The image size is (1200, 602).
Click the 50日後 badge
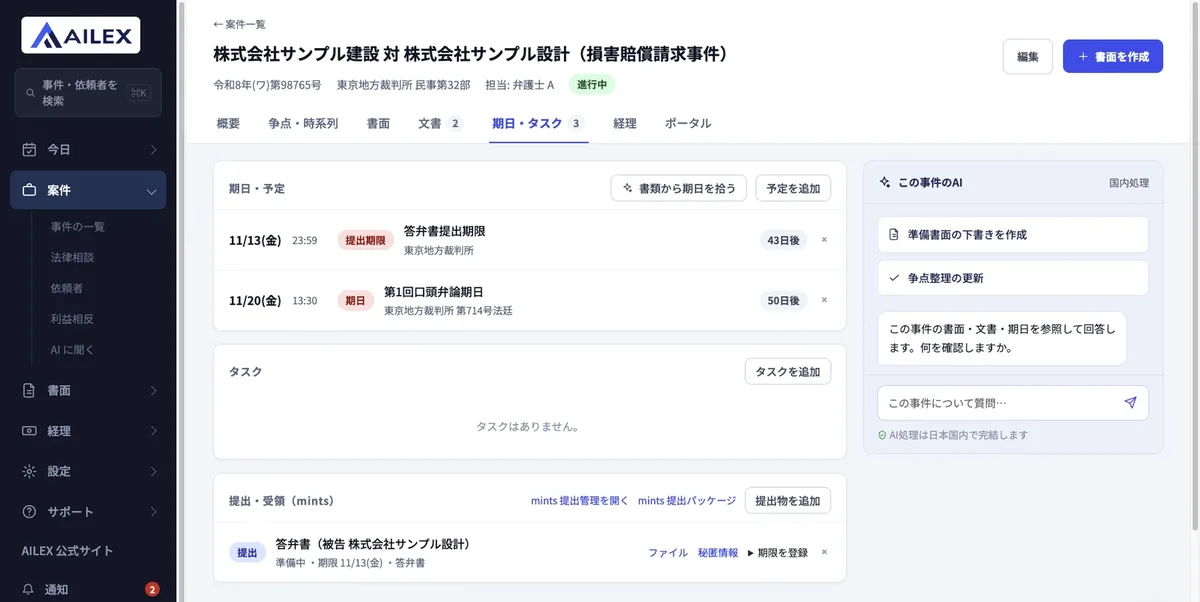pos(783,300)
